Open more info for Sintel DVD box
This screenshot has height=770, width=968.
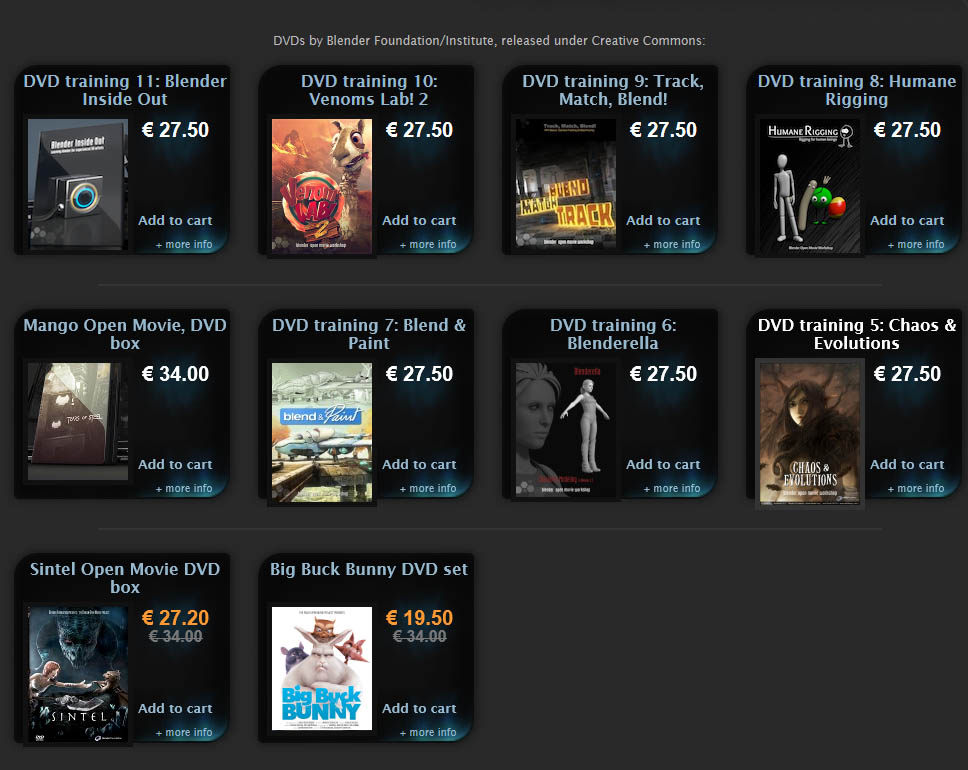coord(184,732)
